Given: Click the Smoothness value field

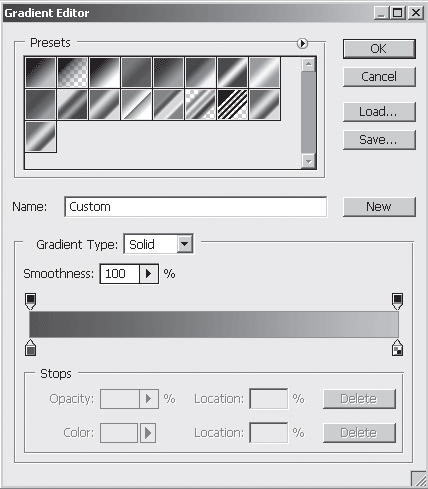Looking at the screenshot, I should (x=120, y=274).
